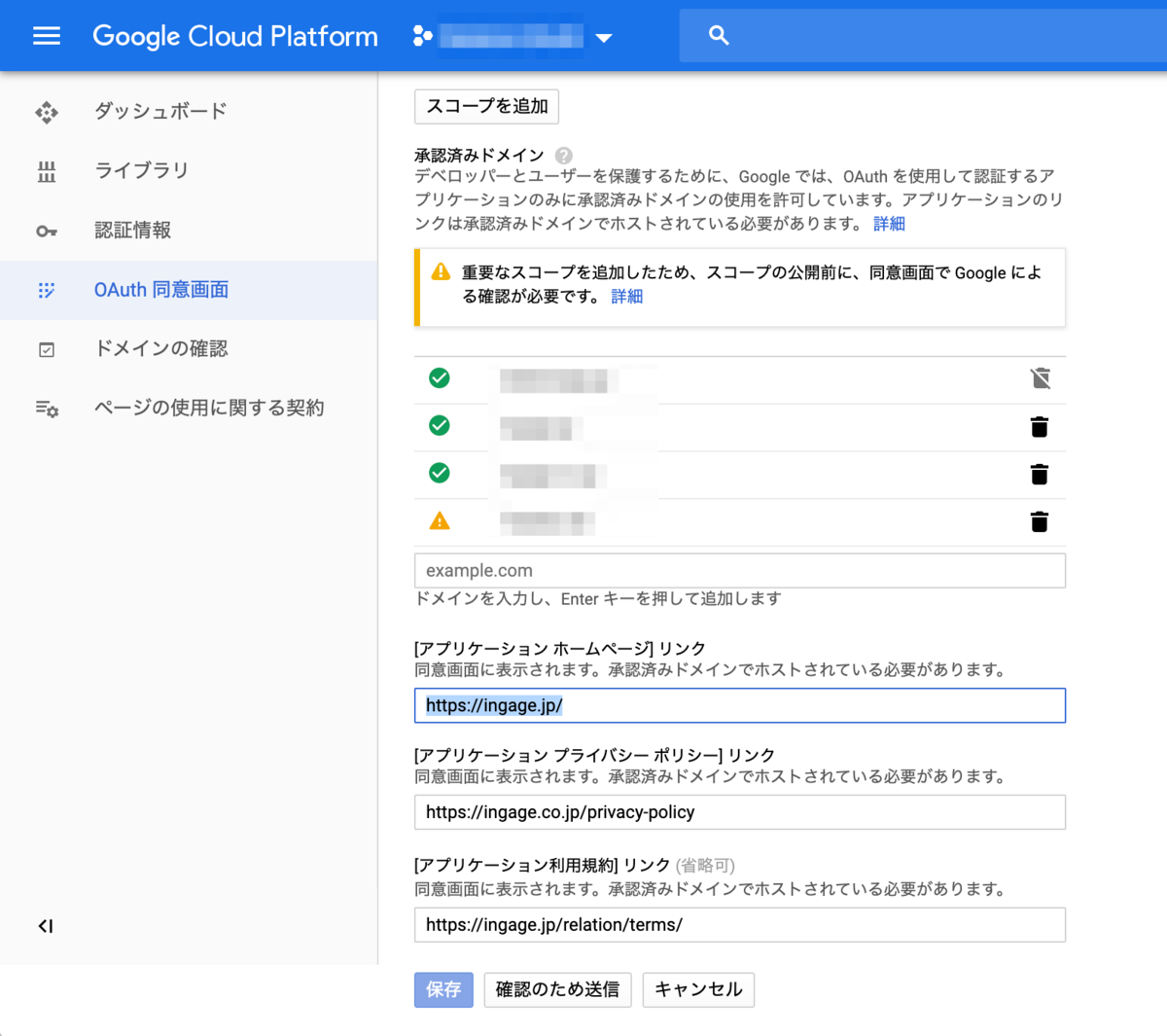Click the privacy-policy link field
Viewport: 1167px width, 1036px height.
pos(740,812)
